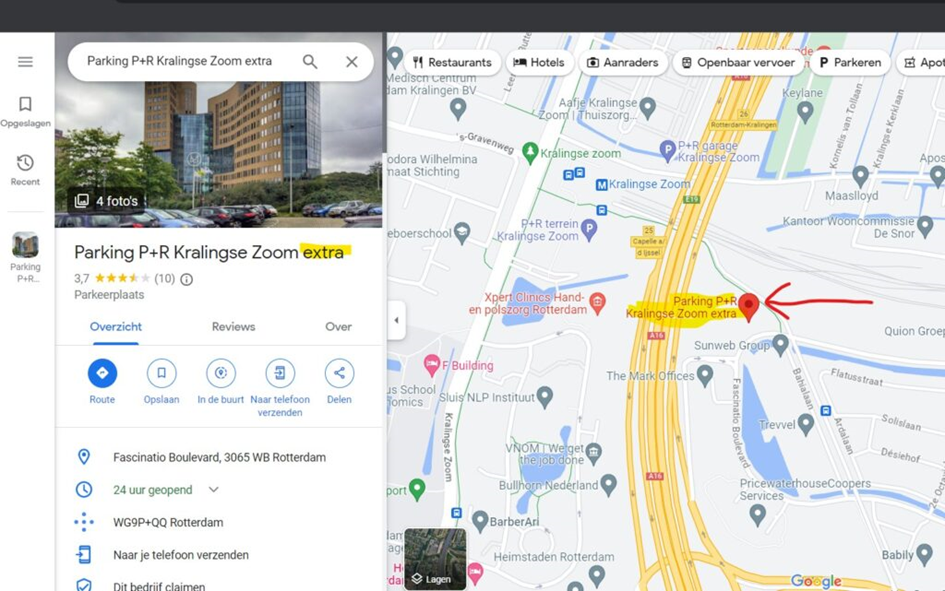Filter map by Parkeren chip
945x591 pixels.
pyautogui.click(x=850, y=63)
